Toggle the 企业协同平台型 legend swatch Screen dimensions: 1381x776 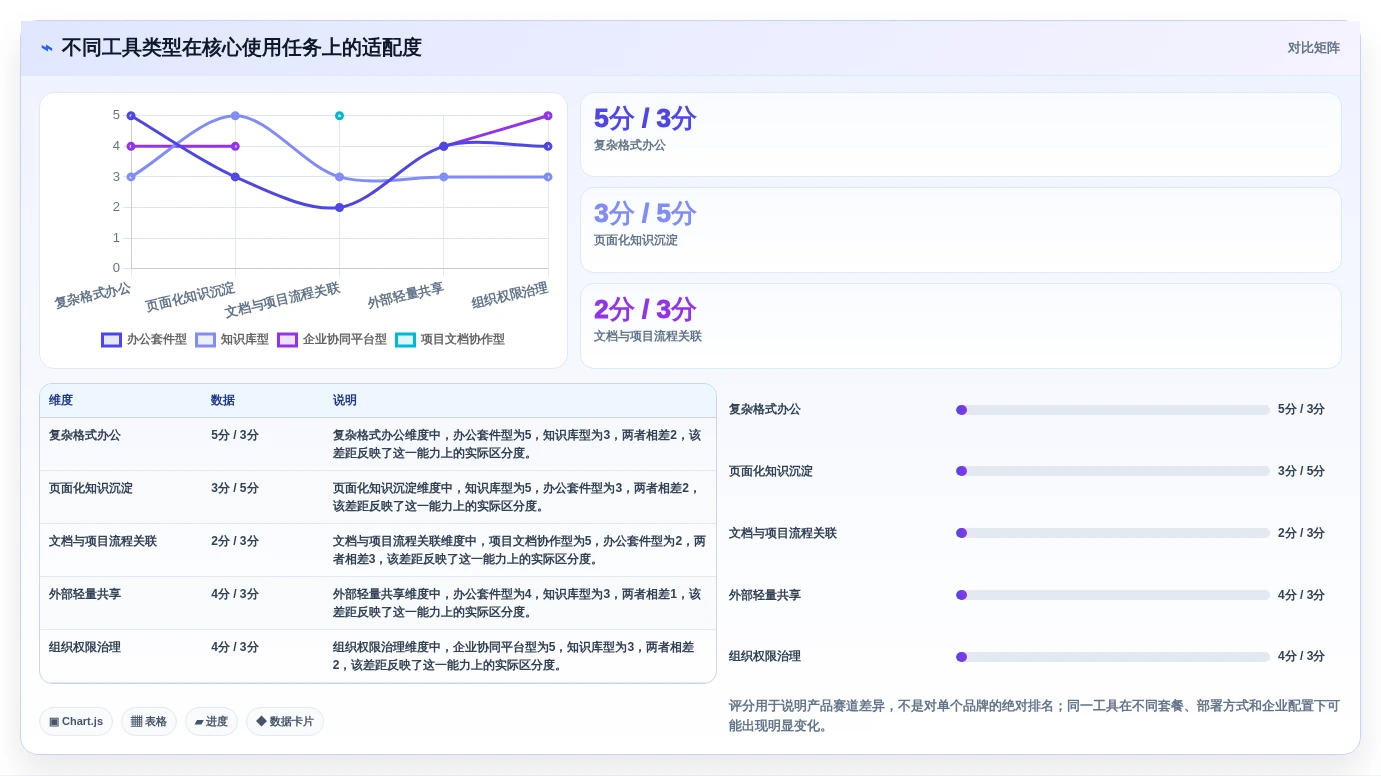click(x=287, y=340)
